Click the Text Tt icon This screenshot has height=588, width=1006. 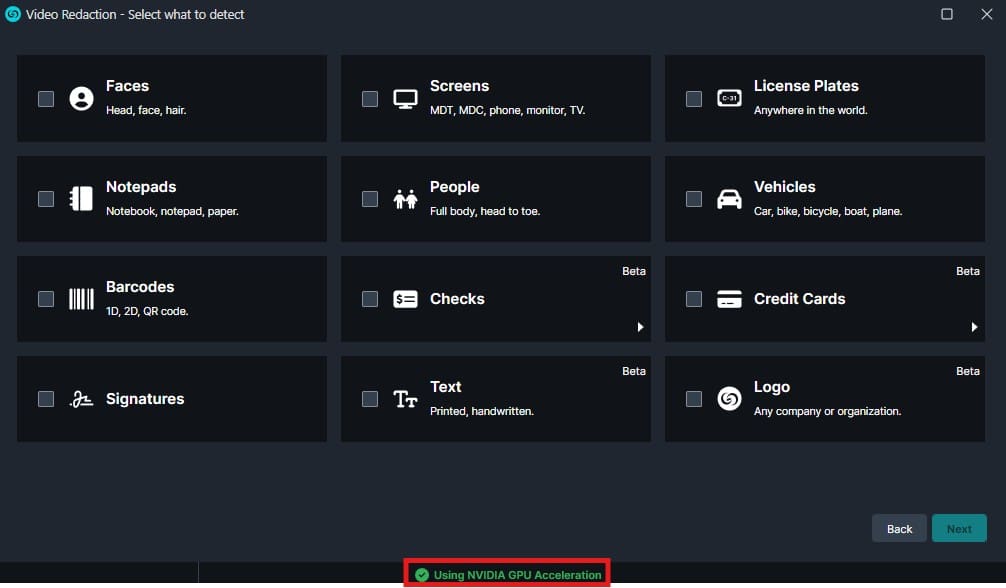click(405, 399)
